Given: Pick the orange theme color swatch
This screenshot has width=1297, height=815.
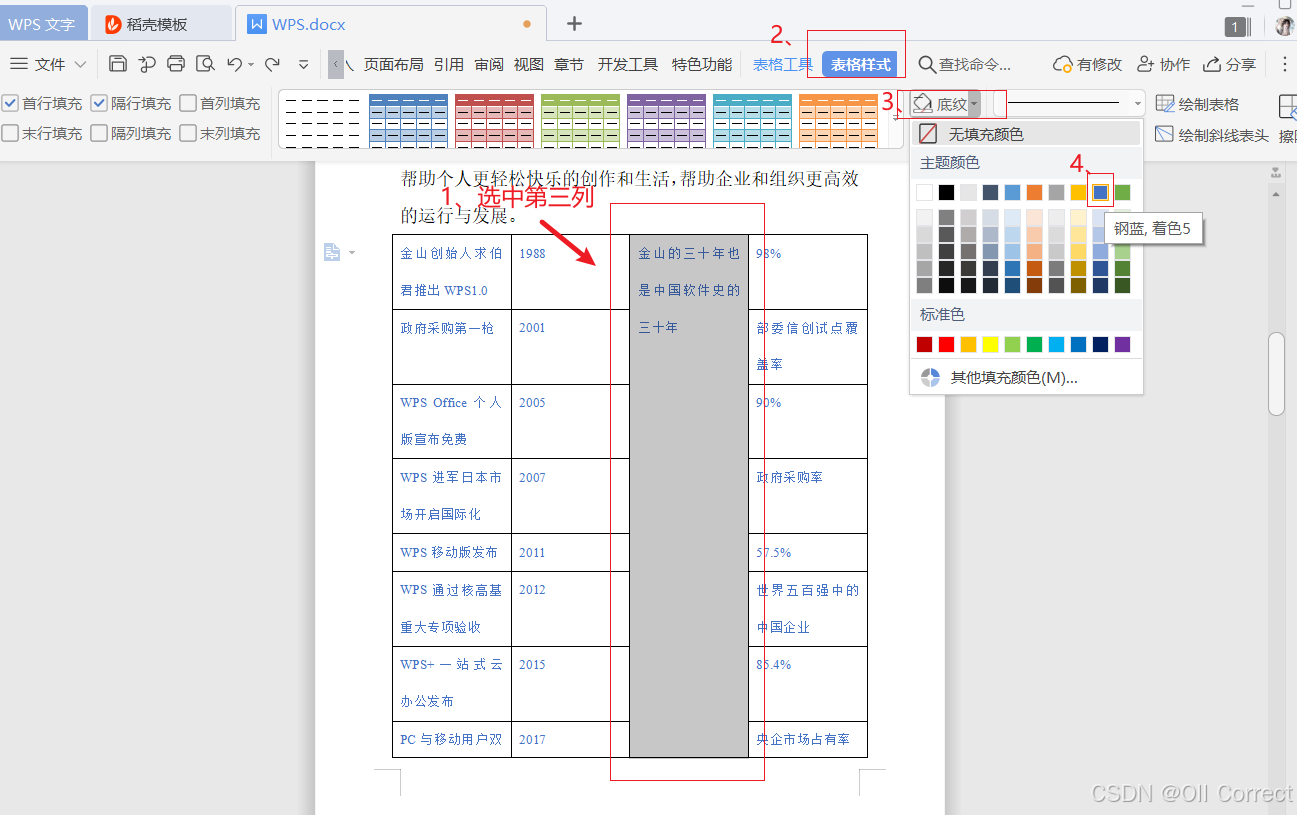Looking at the screenshot, I should pos(1034,192).
